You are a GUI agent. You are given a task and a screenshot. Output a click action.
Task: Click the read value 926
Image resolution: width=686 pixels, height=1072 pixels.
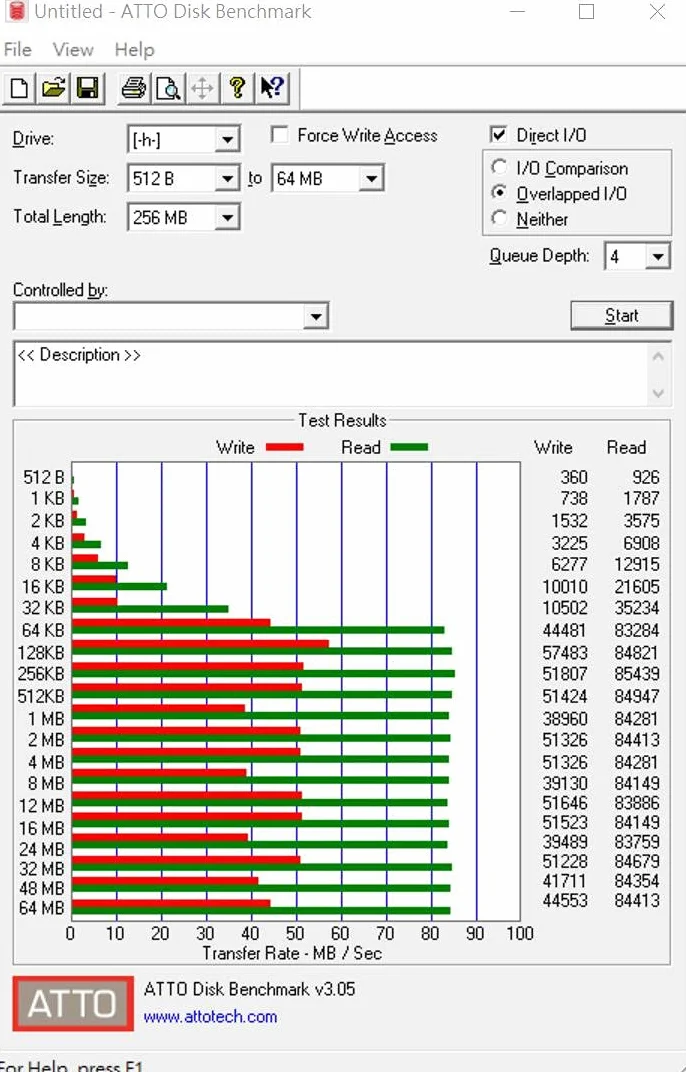(646, 477)
